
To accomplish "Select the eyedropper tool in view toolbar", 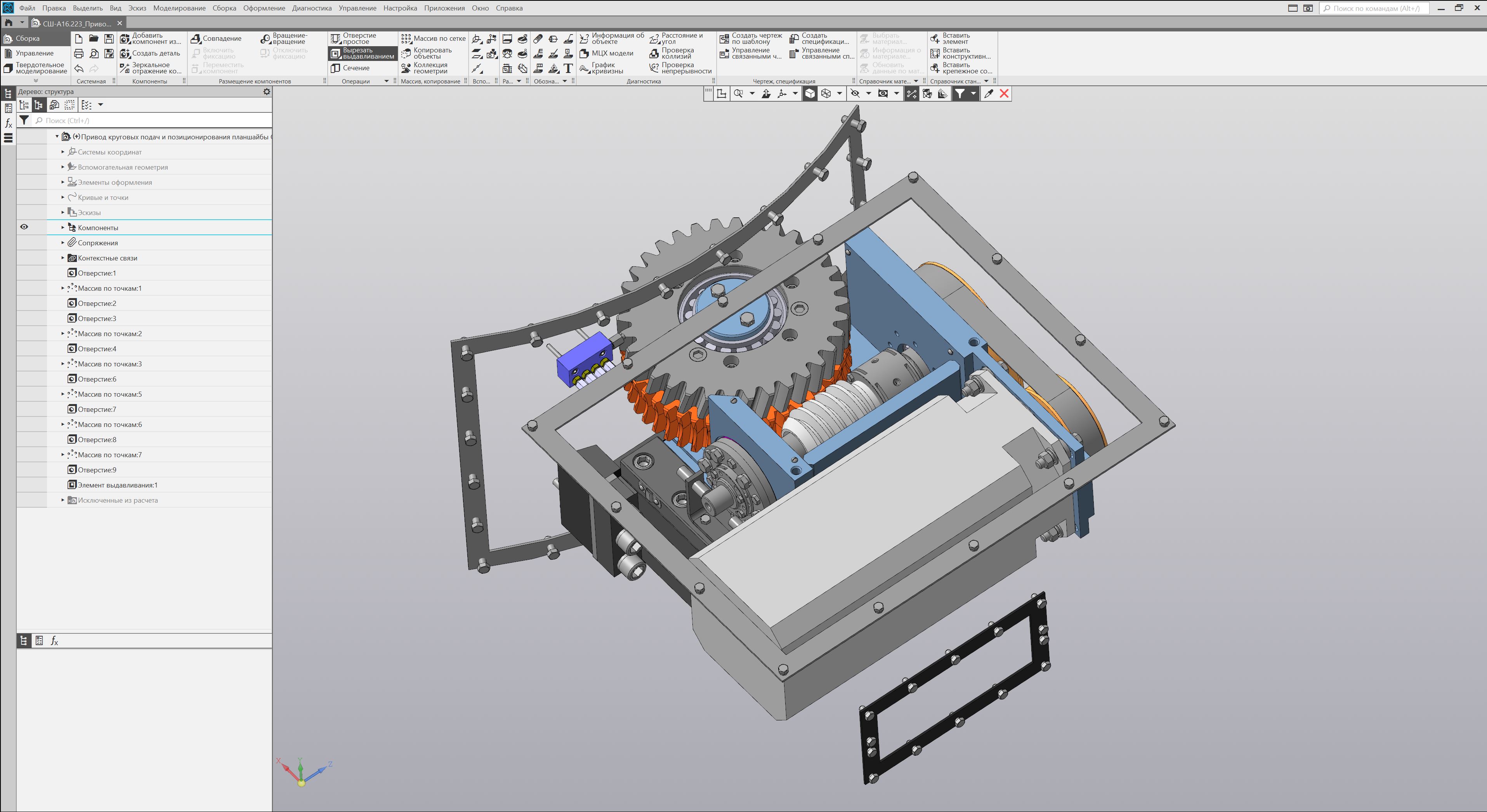I will (988, 94).
